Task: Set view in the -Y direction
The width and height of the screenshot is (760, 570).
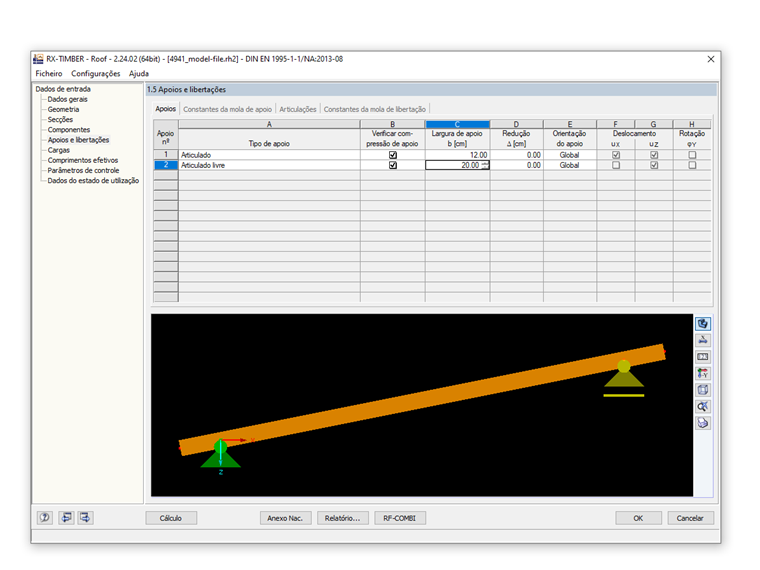Action: (x=703, y=373)
